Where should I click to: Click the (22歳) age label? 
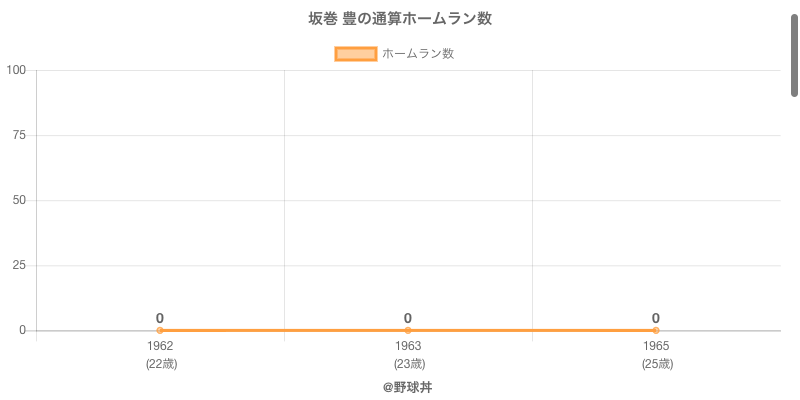tap(161, 364)
